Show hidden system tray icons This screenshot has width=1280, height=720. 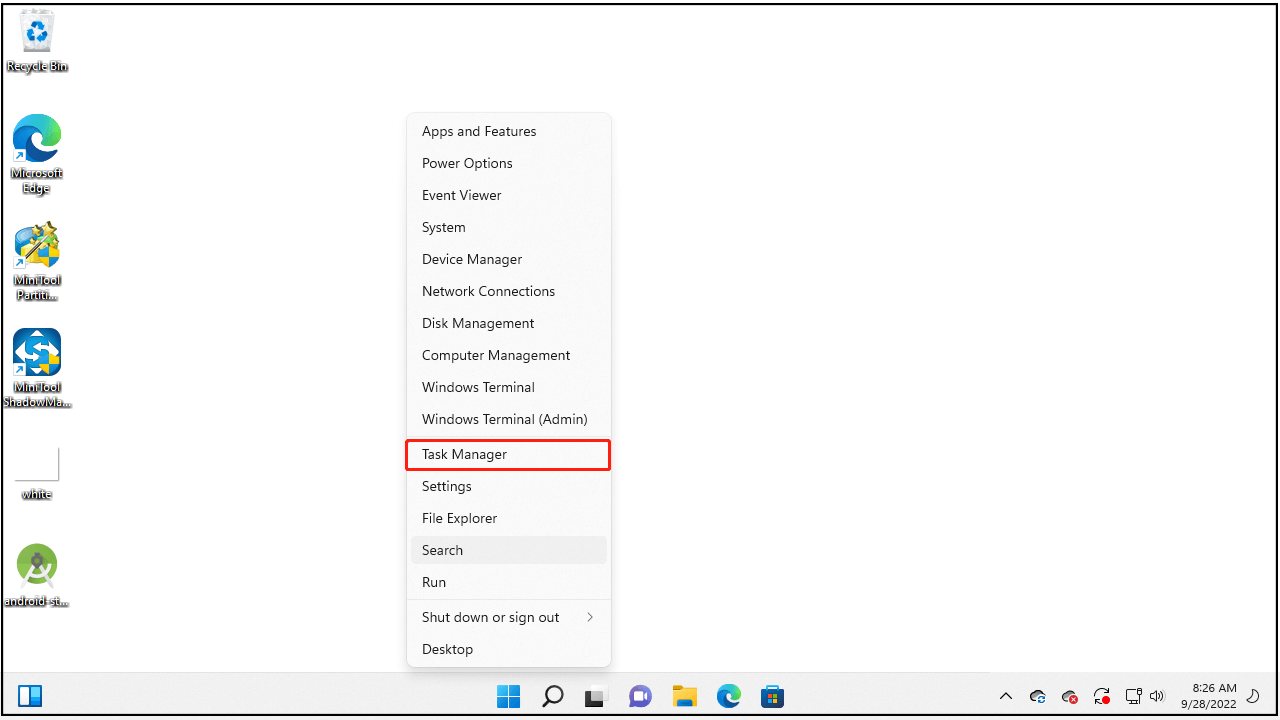[x=1006, y=696]
